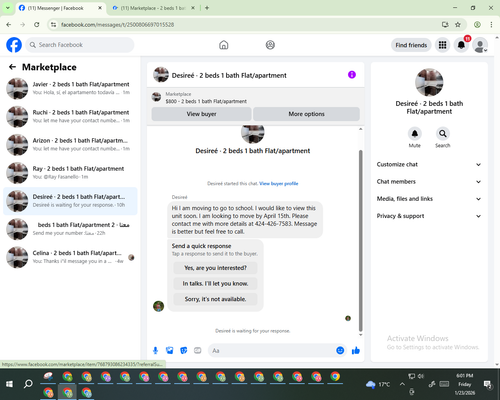Open Javier apartment conversation
500x400 pixels.
(70, 88)
